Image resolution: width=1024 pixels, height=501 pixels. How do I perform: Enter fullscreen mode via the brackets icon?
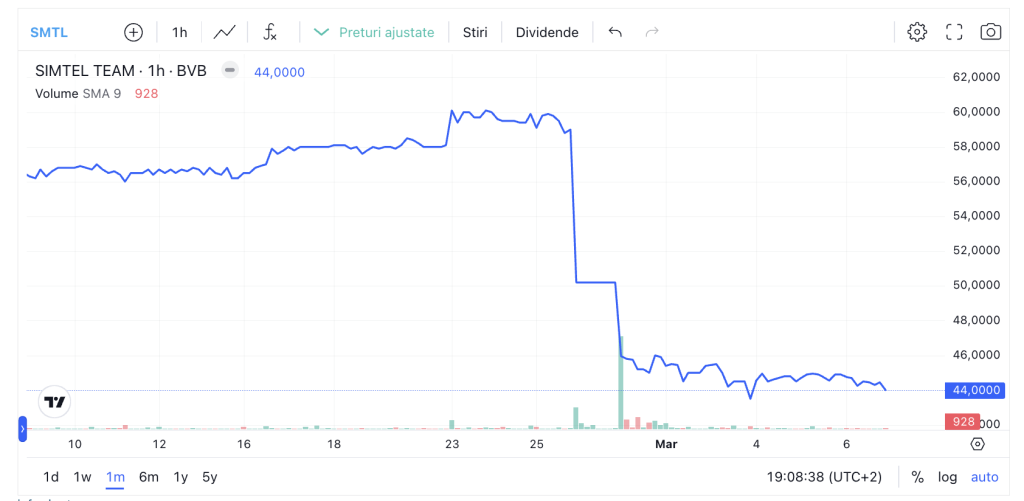click(954, 32)
